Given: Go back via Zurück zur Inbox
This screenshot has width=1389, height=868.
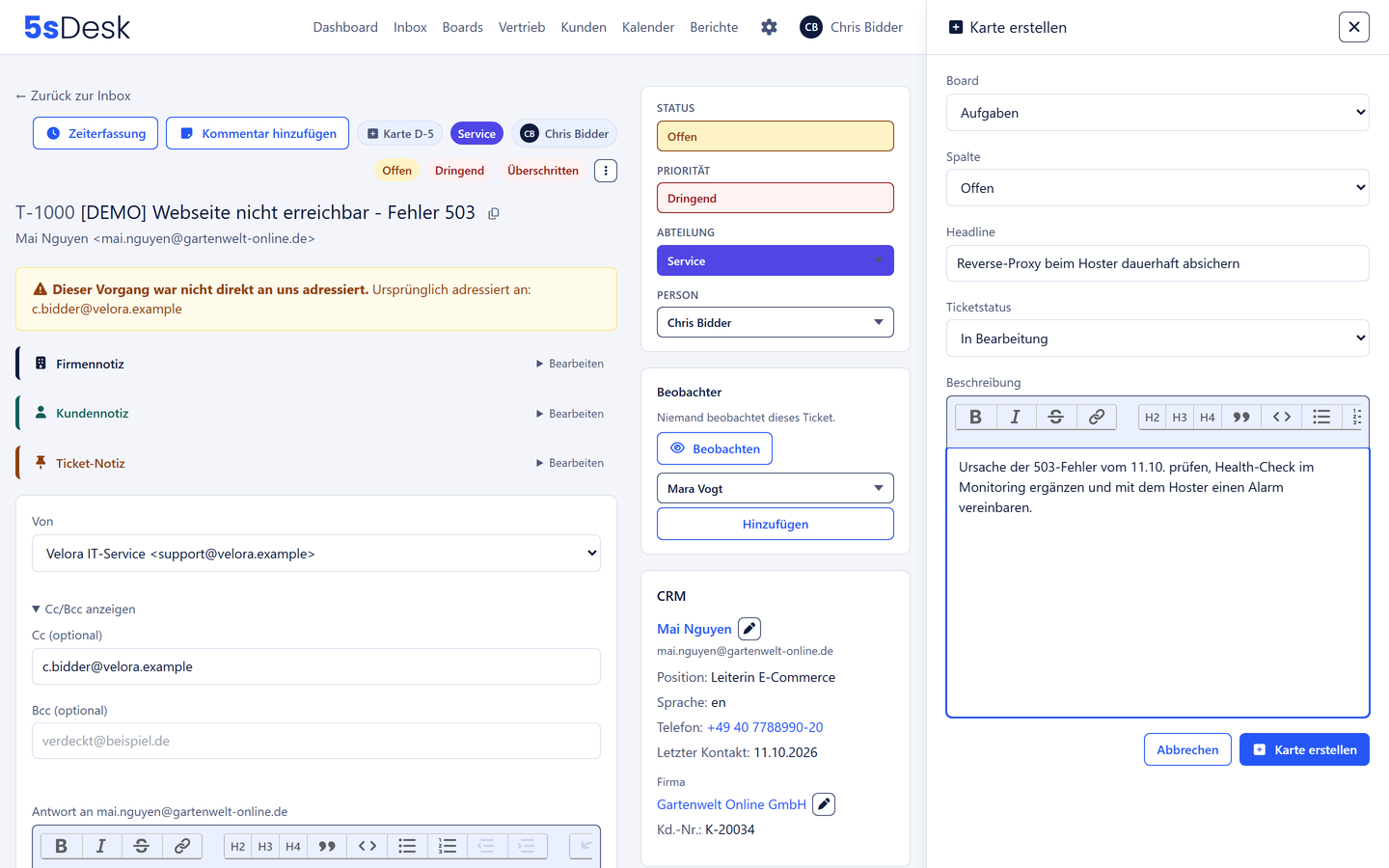Looking at the screenshot, I should click(73, 95).
